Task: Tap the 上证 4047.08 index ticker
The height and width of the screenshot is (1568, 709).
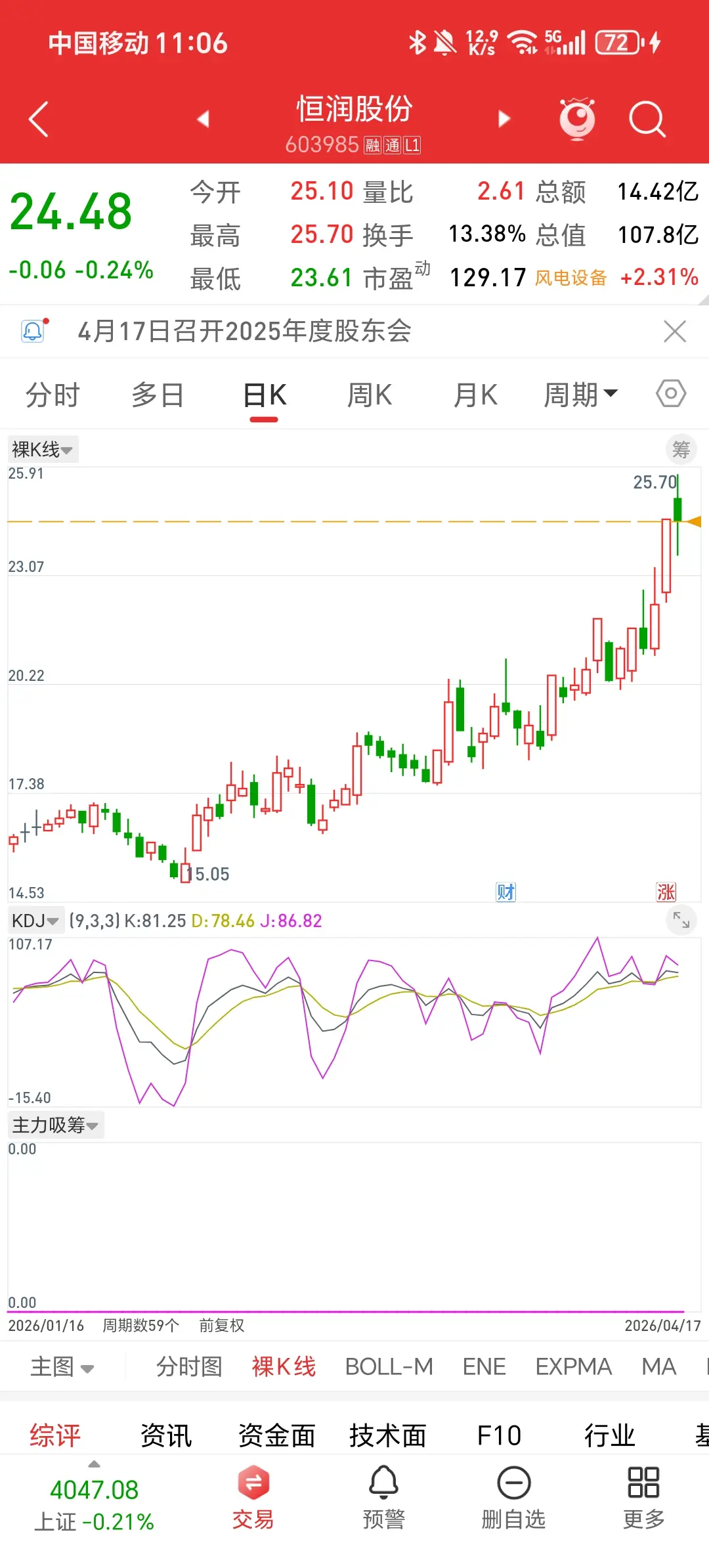Action: pos(94,1505)
